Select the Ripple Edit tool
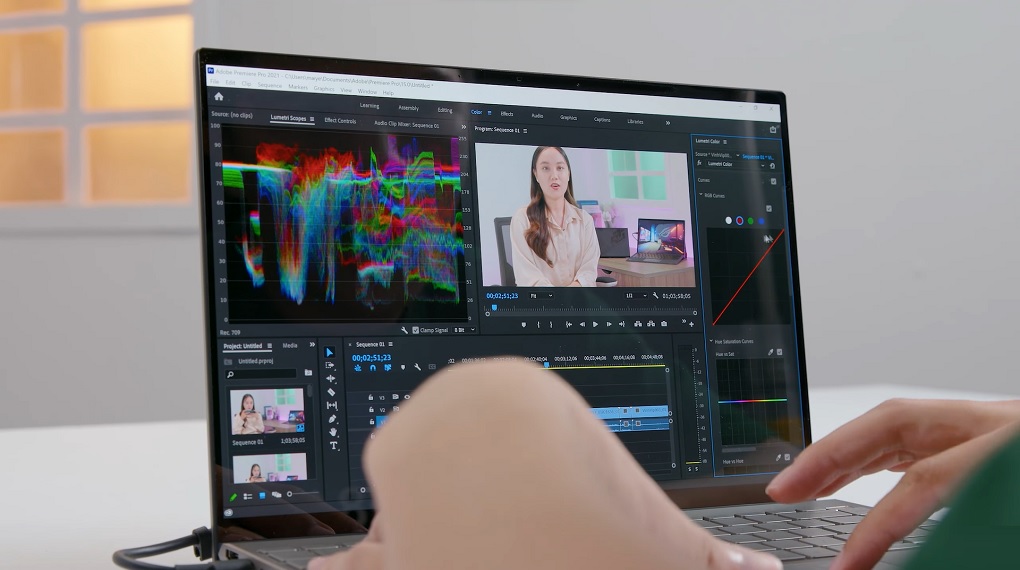 (x=330, y=379)
